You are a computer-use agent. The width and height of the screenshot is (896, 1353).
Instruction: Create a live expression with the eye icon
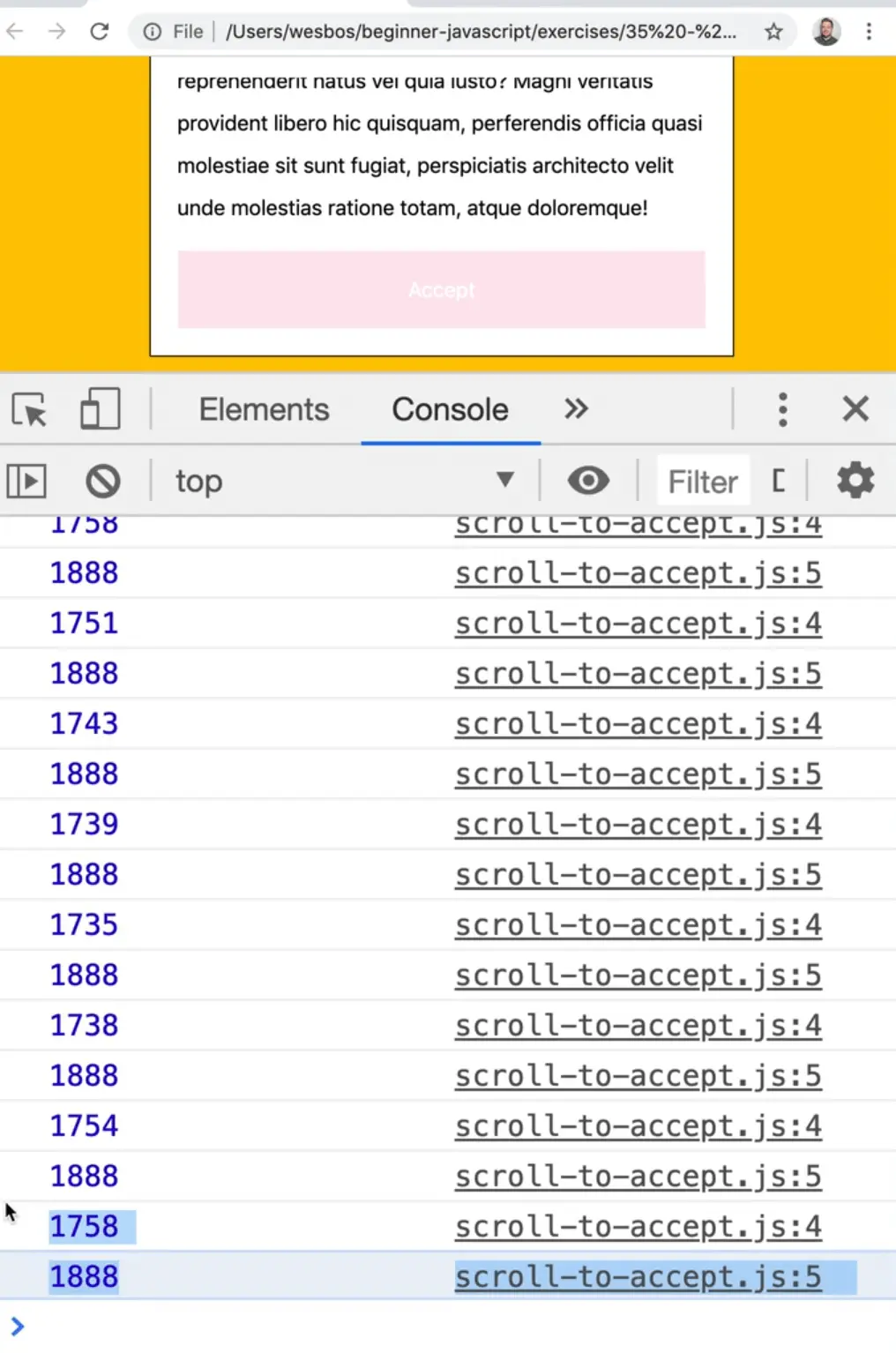589,481
